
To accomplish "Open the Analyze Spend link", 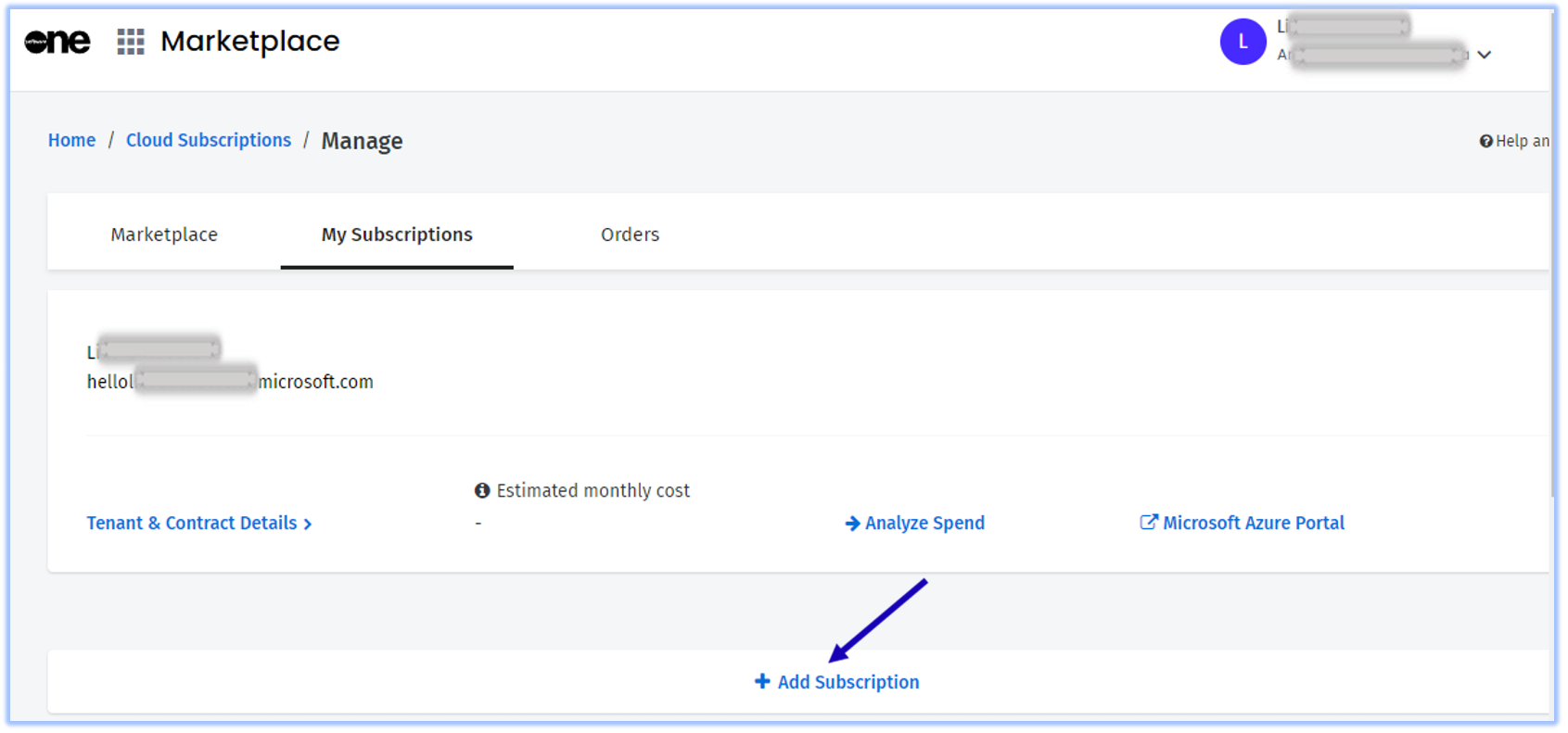I will (924, 524).
